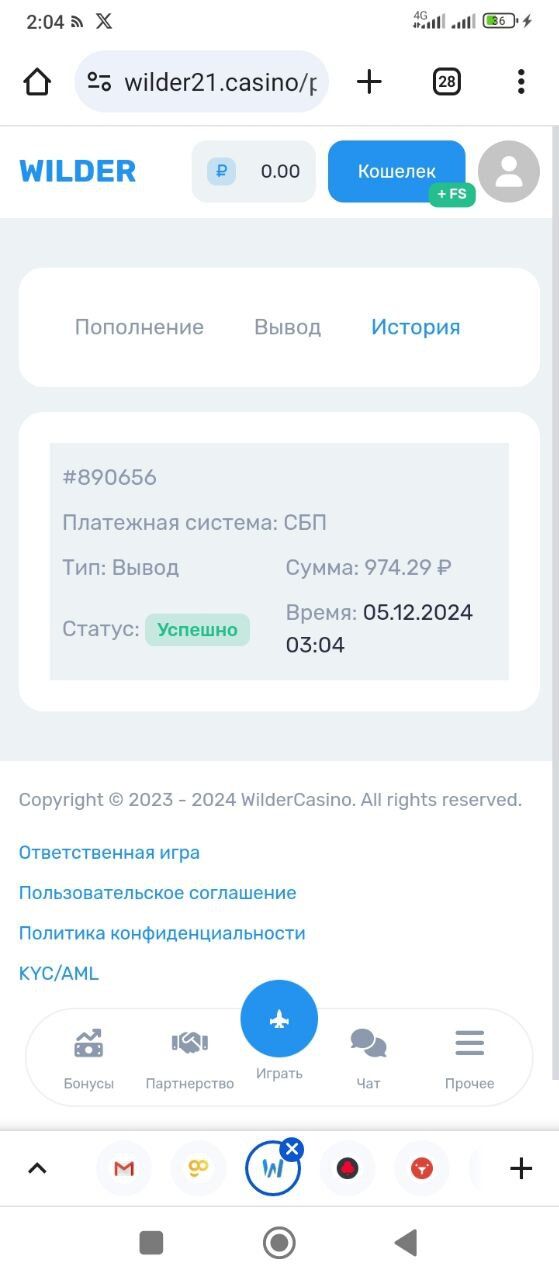Tap the ruble balance 0.00 display
This screenshot has height=1280, width=559.
coord(254,171)
